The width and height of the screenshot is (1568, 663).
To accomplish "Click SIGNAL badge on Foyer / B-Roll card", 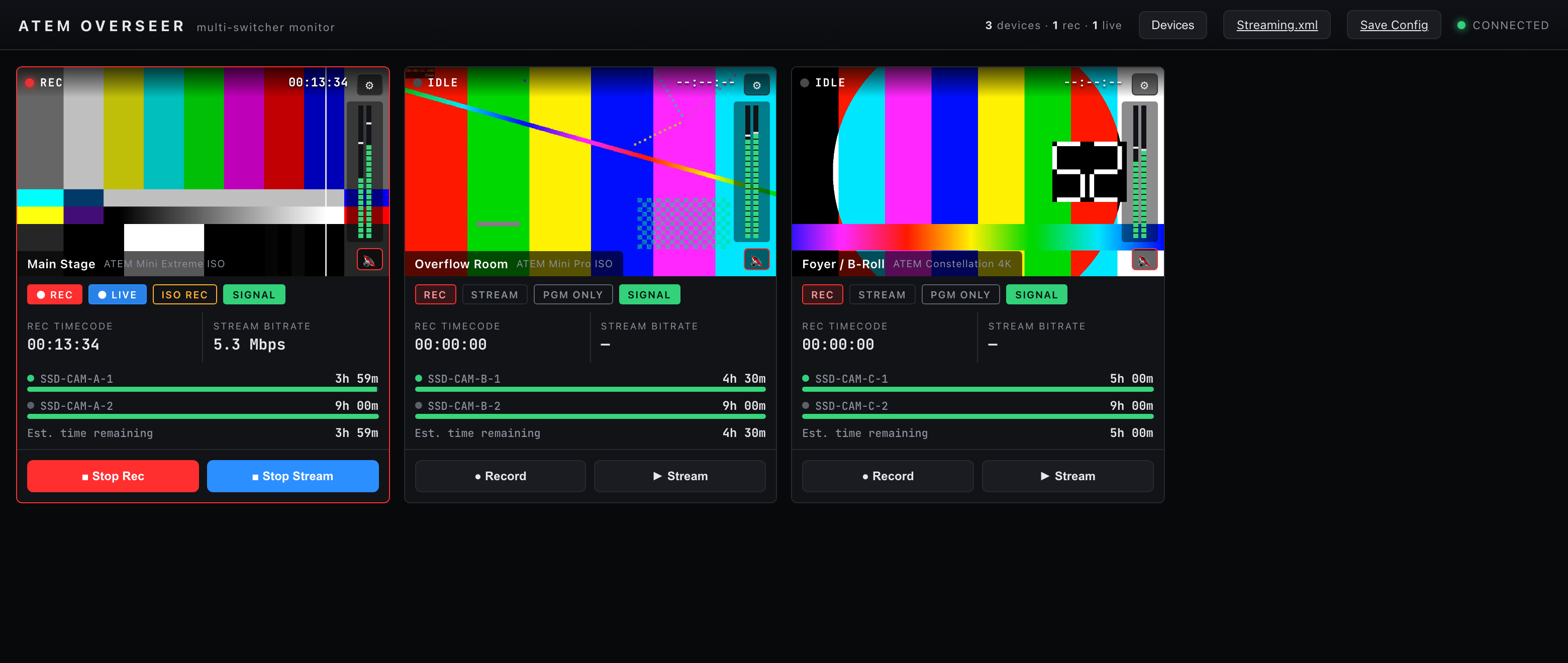I will point(1036,294).
